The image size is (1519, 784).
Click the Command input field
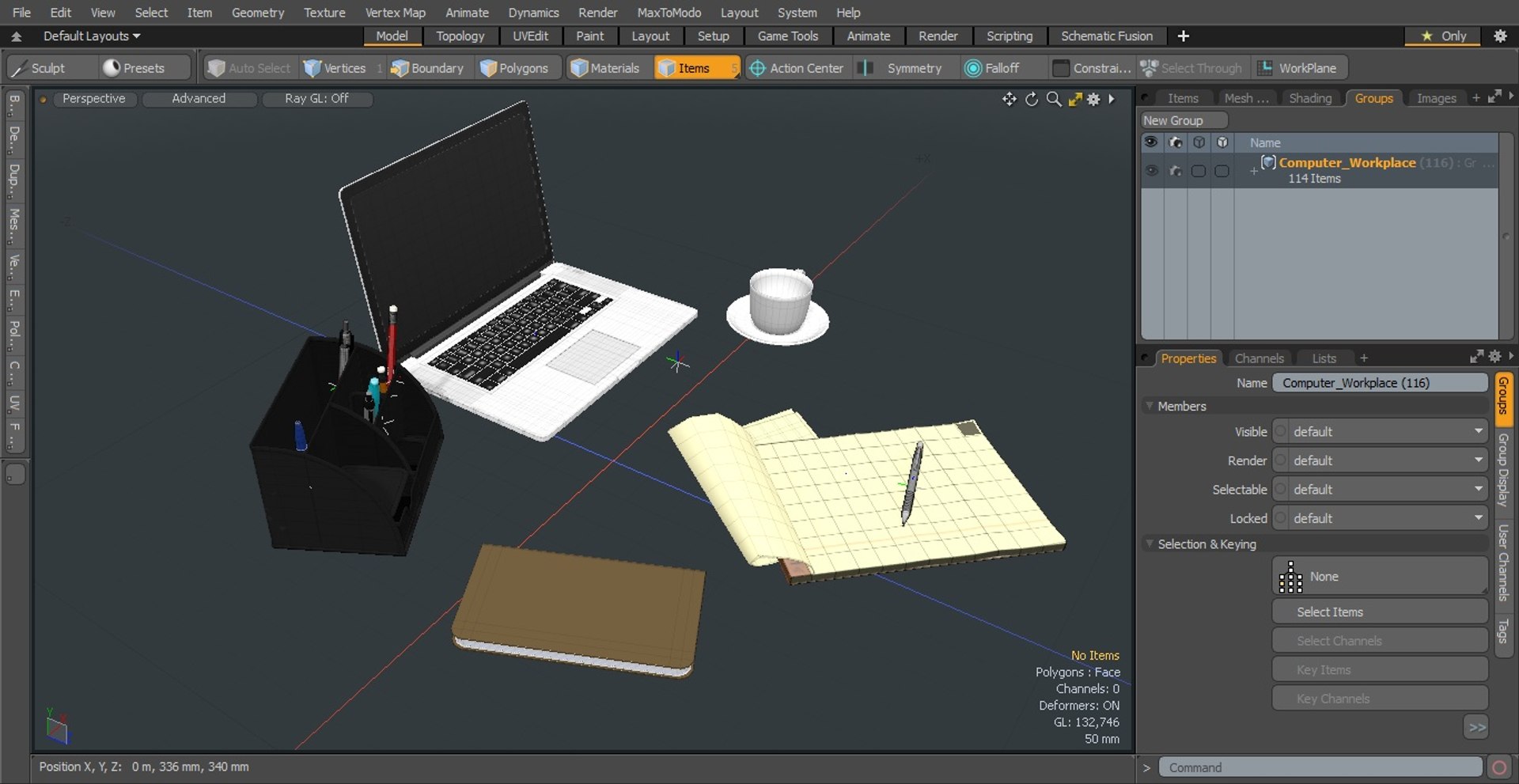tap(1320, 767)
